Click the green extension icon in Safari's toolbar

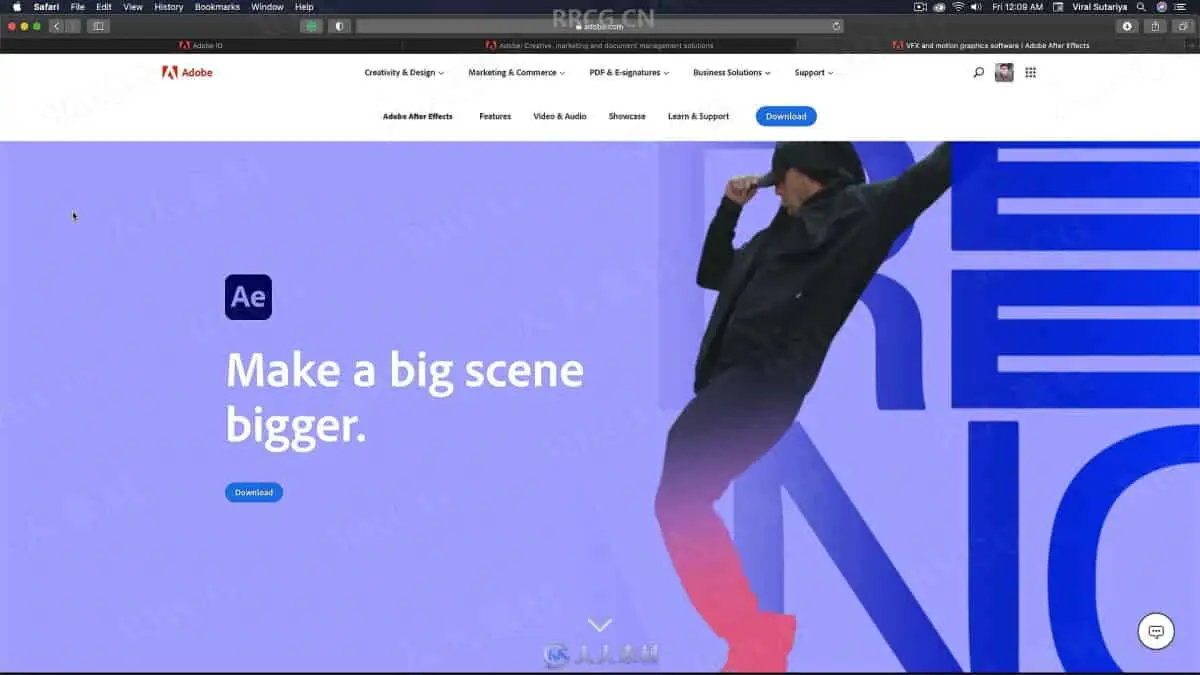312,26
